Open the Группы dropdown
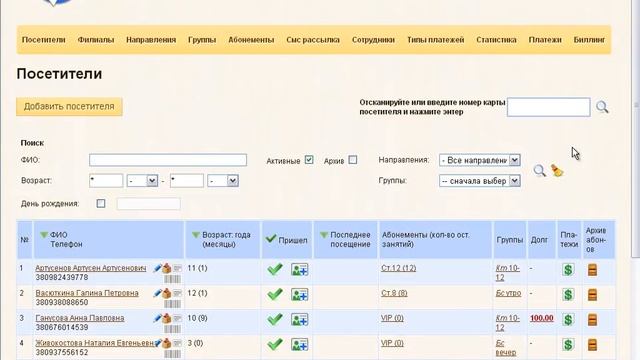 (x=480, y=180)
